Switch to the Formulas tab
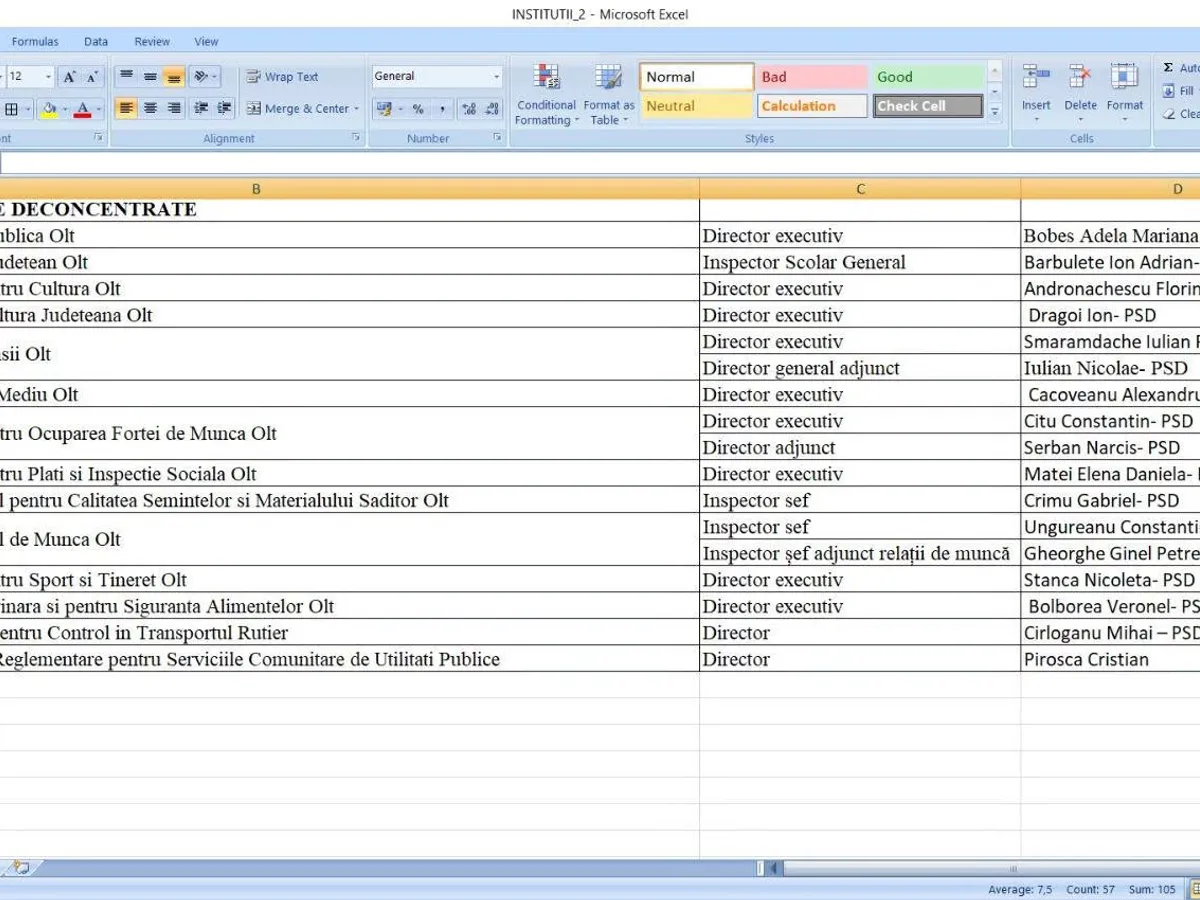Viewport: 1200px width, 900px height. (x=35, y=42)
